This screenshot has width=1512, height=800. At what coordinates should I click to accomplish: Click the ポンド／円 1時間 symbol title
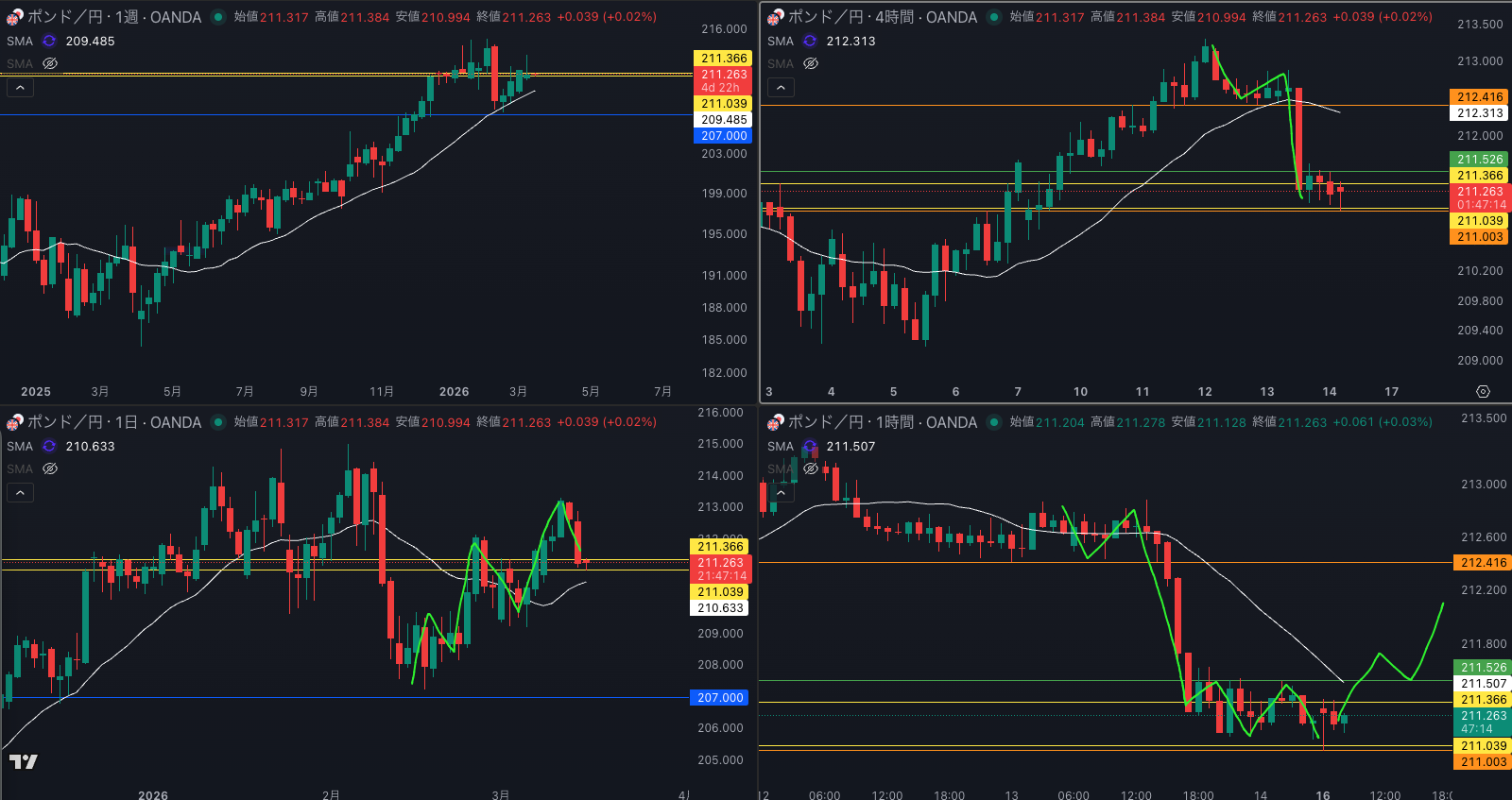882,422
